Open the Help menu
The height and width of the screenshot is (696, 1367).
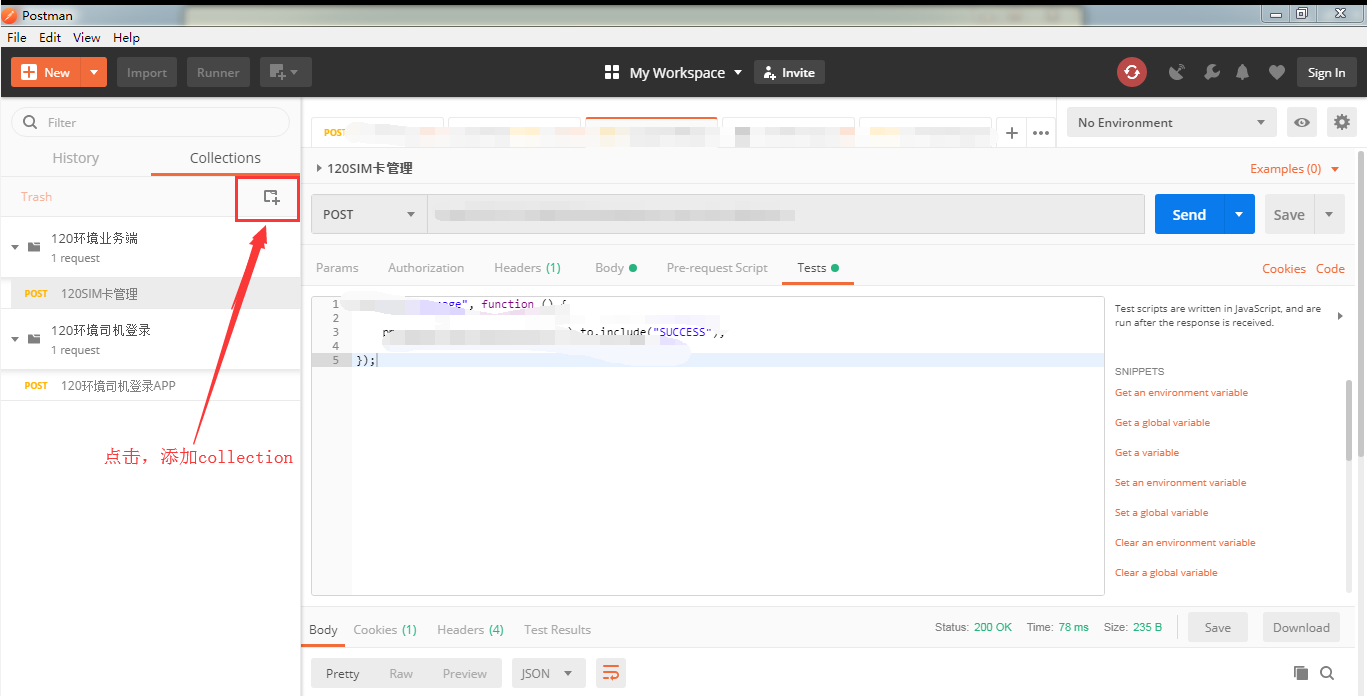(126, 37)
